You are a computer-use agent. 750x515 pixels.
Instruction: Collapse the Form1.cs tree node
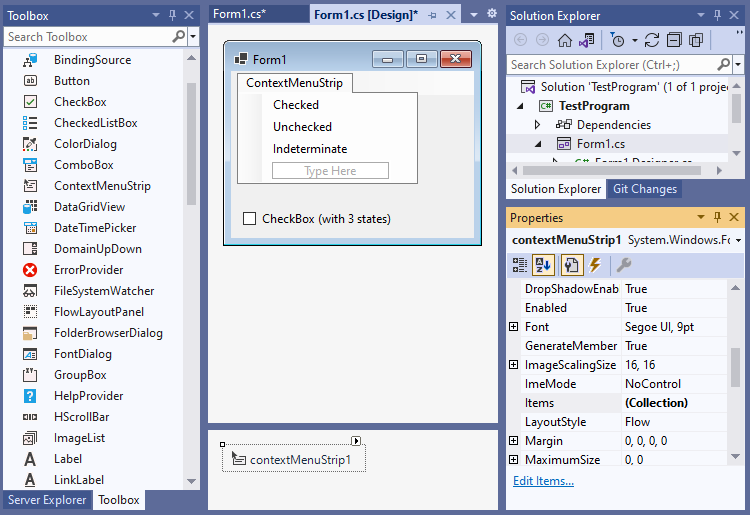click(x=538, y=144)
